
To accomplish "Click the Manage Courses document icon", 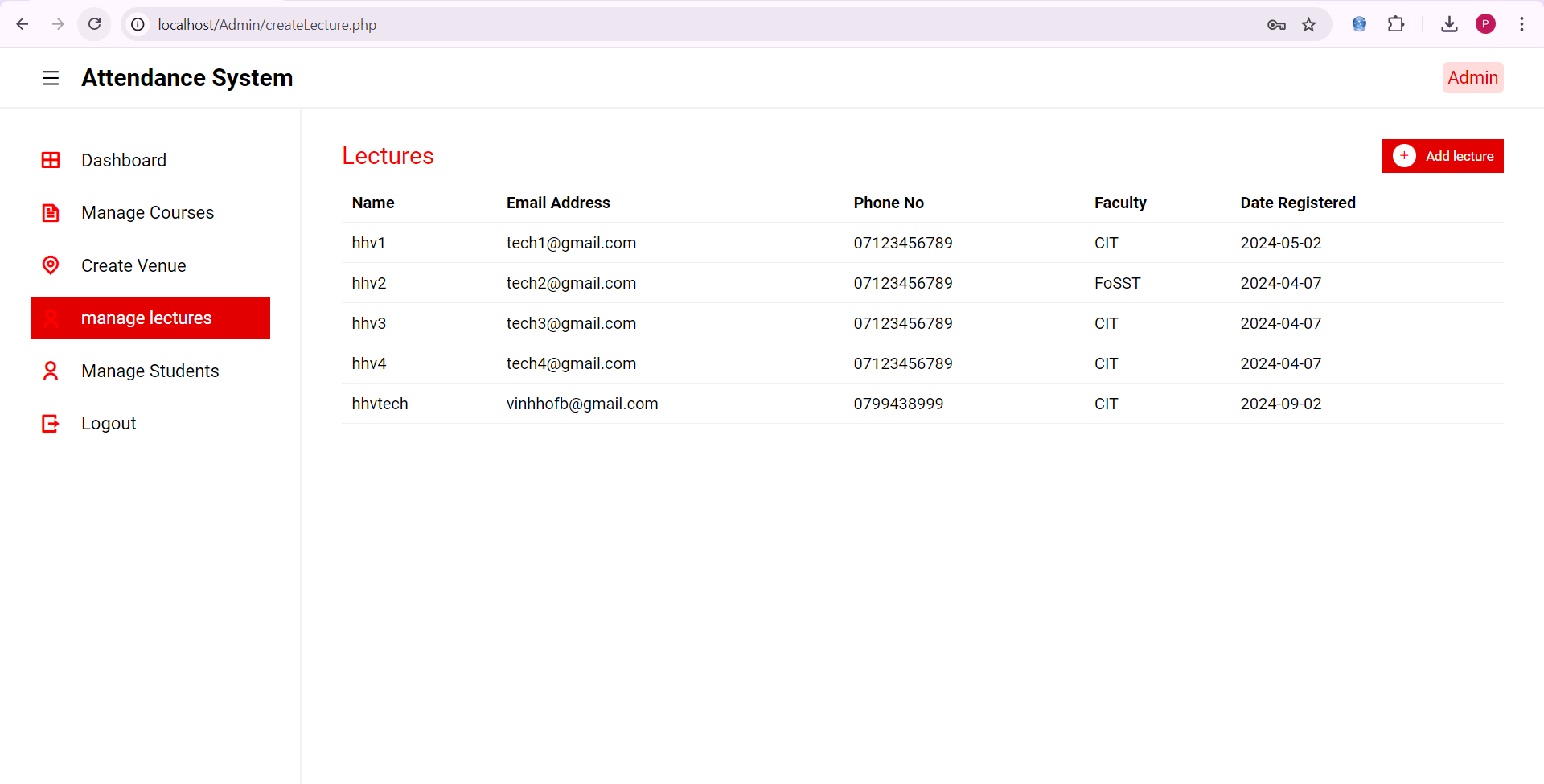I will (51, 213).
